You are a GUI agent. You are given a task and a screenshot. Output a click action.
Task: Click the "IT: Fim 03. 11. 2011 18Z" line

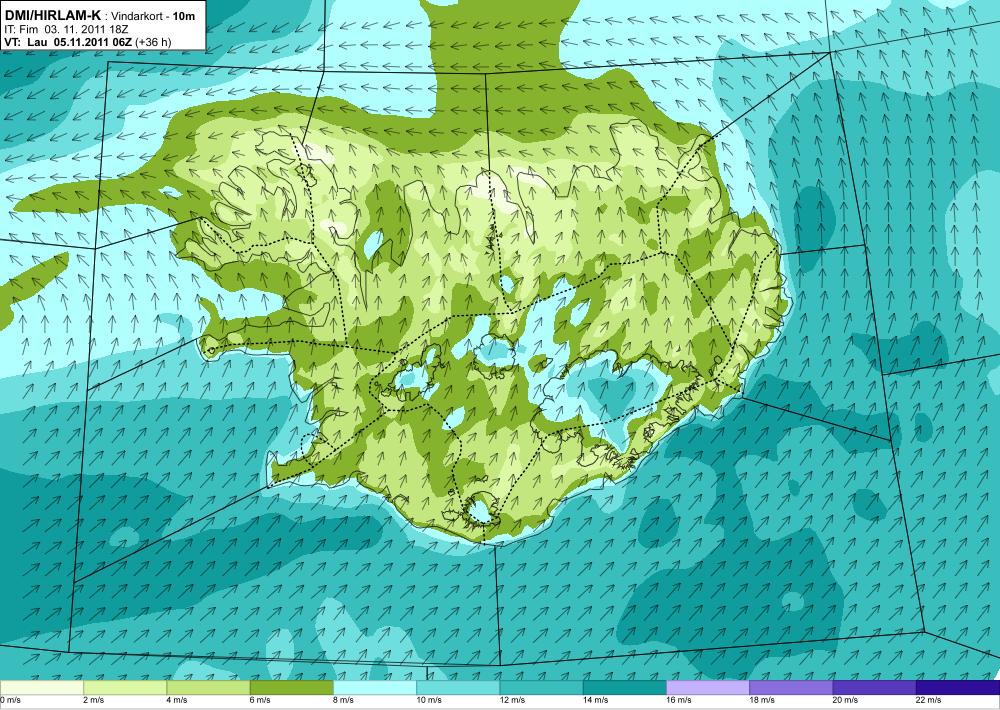(67, 29)
